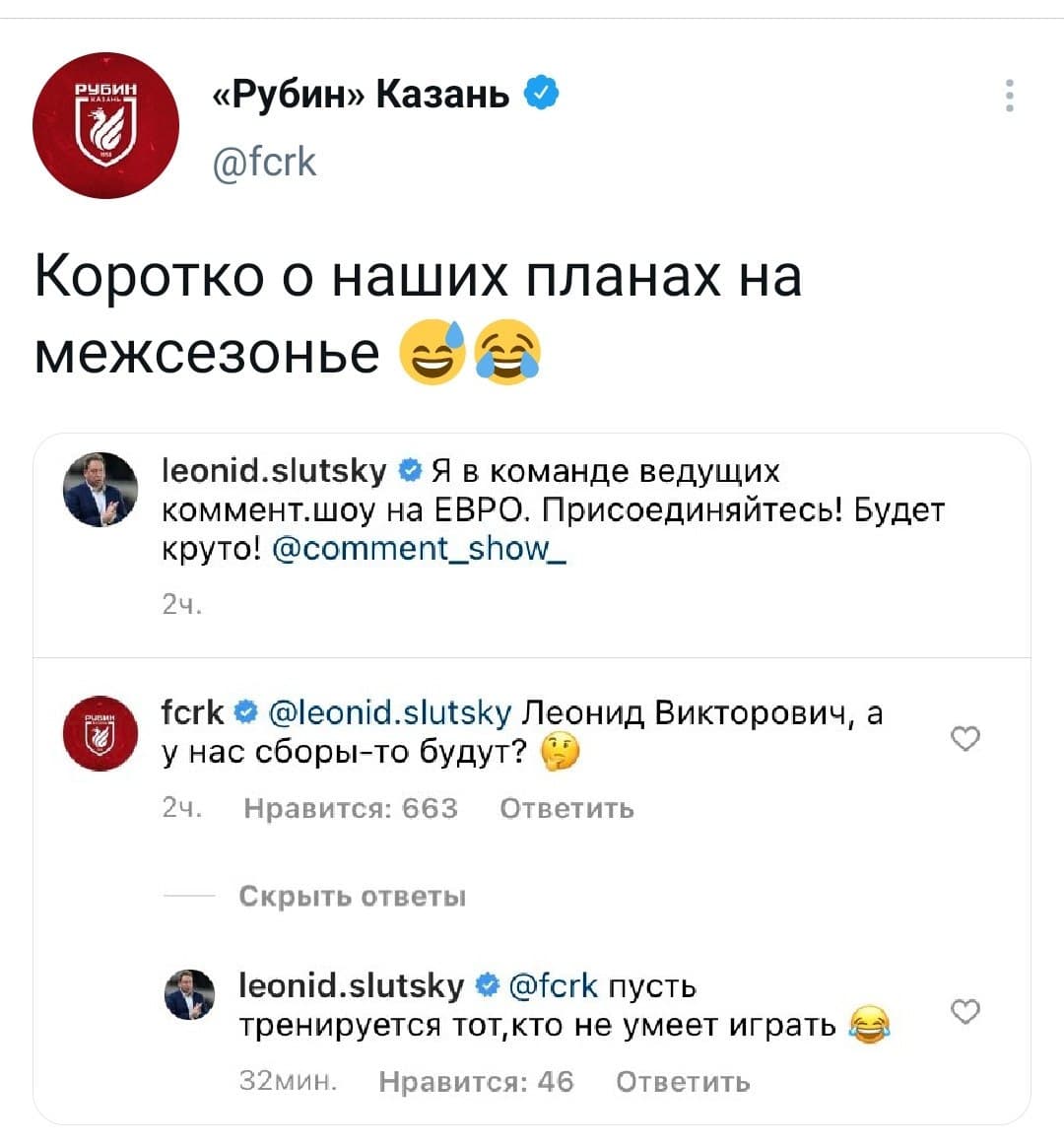Screen dimensions: 1064x1146
Task: Open the @fcrk handle under the account name
Action: click(265, 160)
